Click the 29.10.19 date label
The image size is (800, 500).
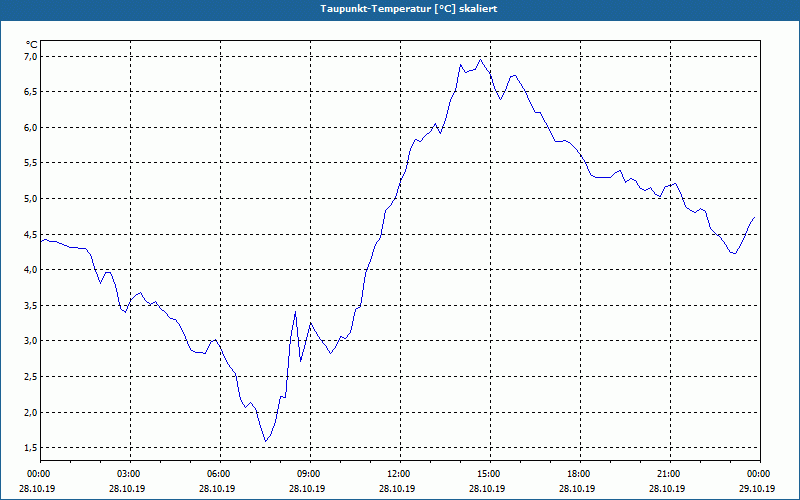[x=757, y=488]
